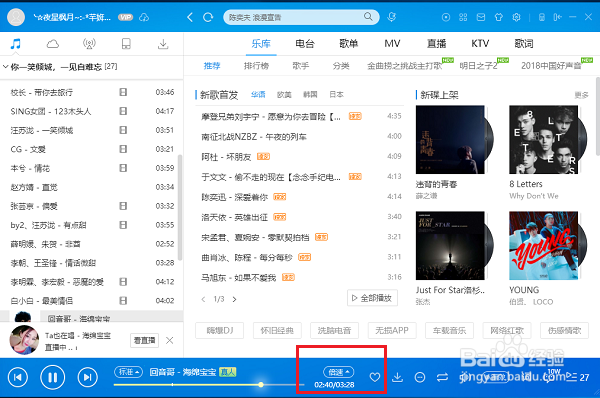Open the radio antenna tab in left panel
Image resolution: width=600 pixels, height=398 pixels.
click(x=89, y=44)
